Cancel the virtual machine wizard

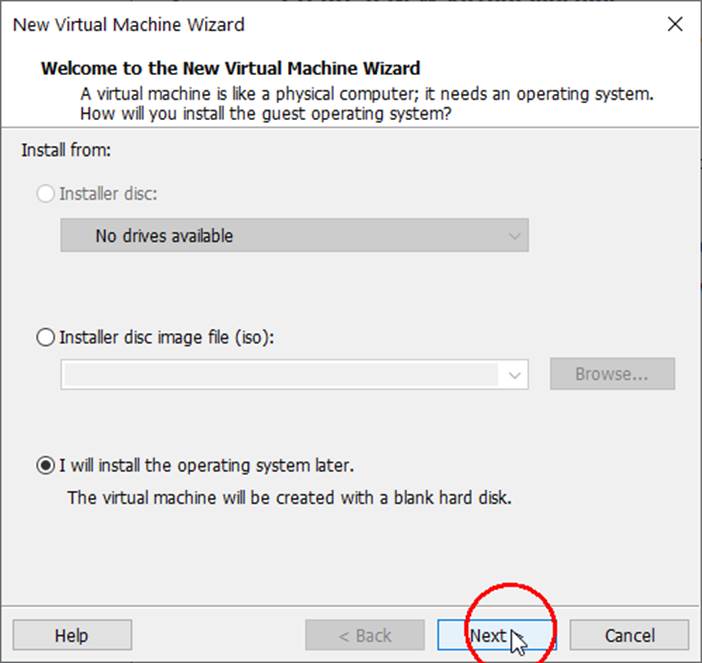pos(629,635)
